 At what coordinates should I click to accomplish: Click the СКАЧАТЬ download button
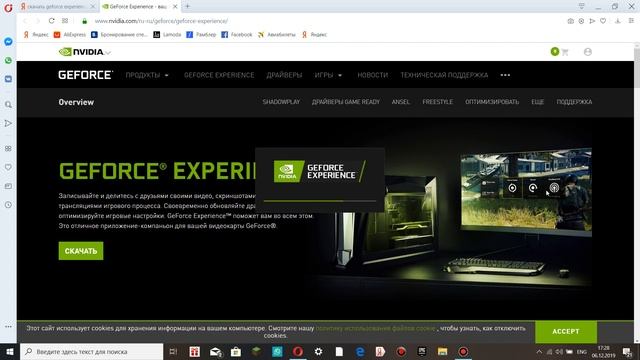pyautogui.click(x=81, y=251)
